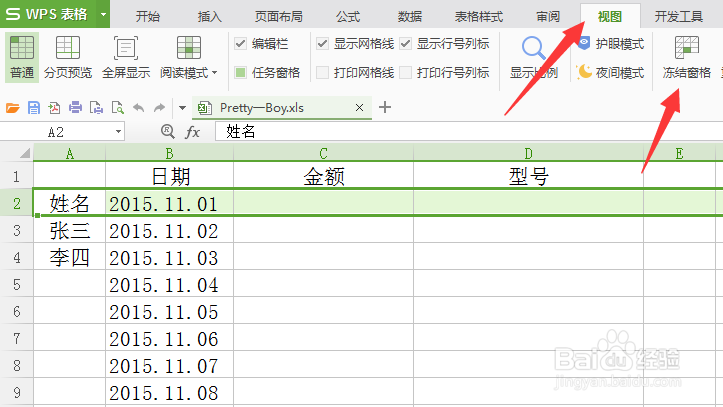Screen dimensions: 723x407
Task: Select column B header
Action: pos(169,153)
